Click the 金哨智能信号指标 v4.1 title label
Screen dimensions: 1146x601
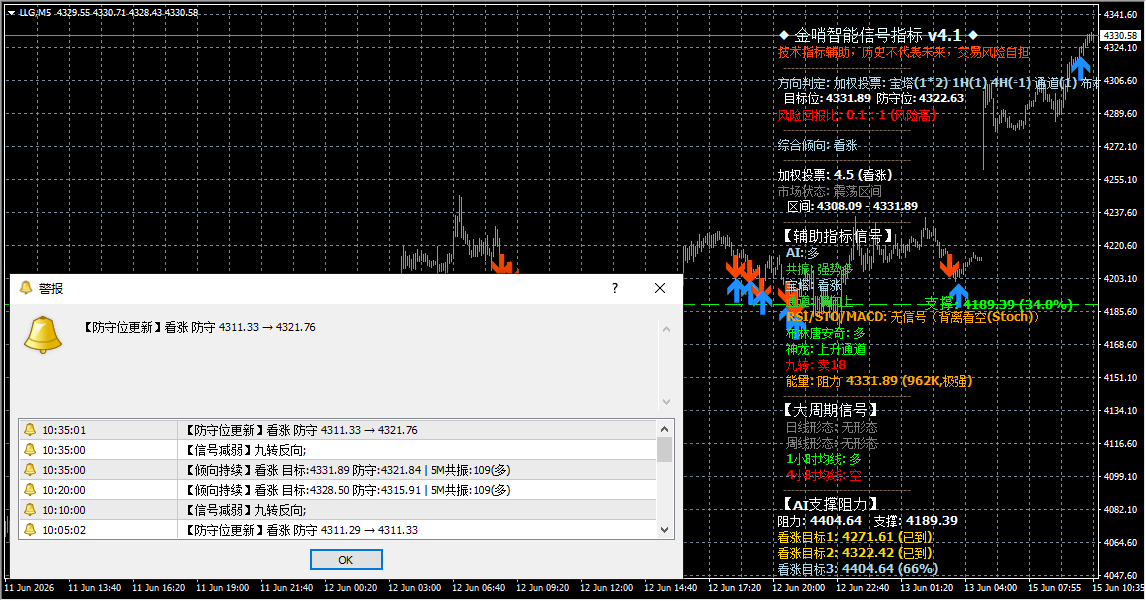pyautogui.click(x=878, y=35)
